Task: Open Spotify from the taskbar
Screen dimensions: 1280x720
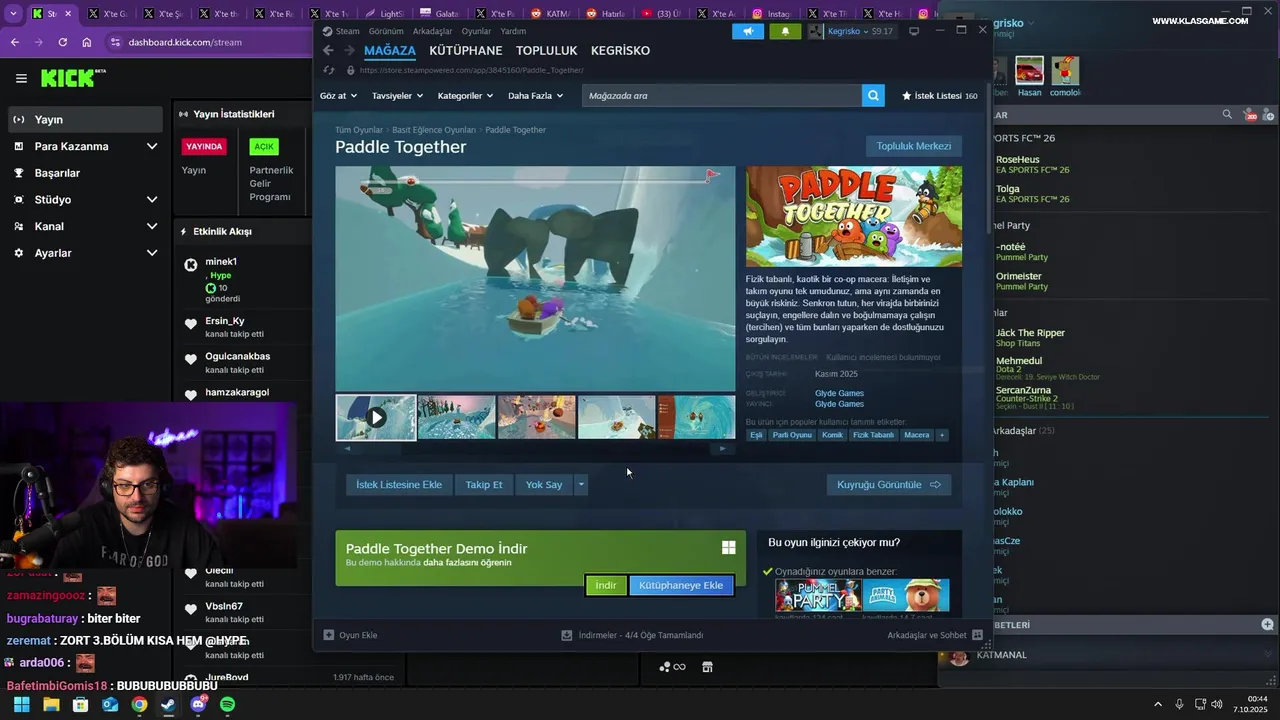Action: (227, 705)
